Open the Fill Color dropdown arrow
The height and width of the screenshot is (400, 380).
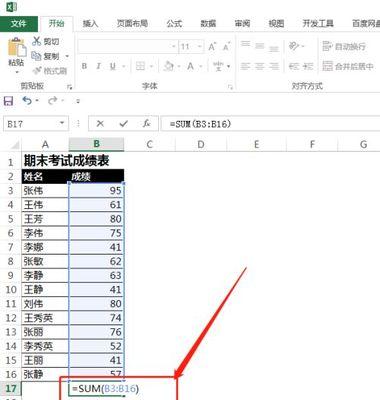pos(179,66)
